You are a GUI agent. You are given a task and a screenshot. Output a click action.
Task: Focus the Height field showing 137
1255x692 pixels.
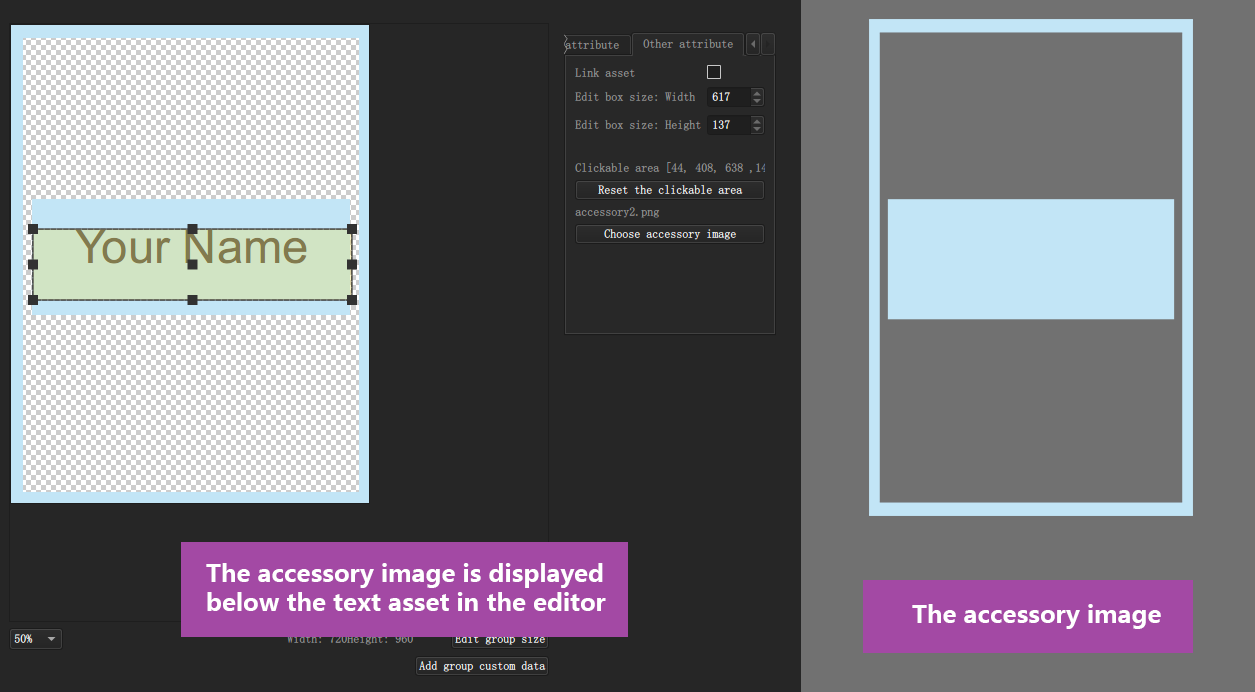pos(728,125)
